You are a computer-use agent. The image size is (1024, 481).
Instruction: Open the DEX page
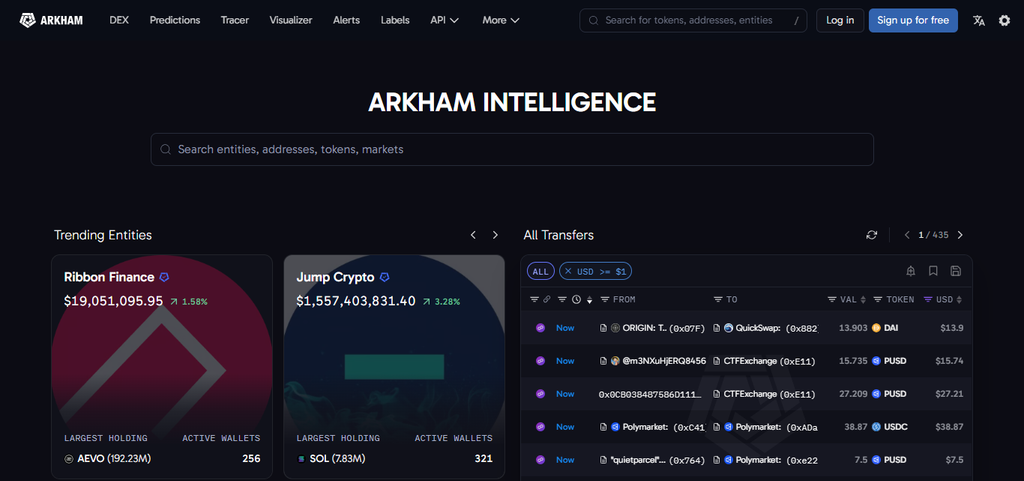point(119,20)
